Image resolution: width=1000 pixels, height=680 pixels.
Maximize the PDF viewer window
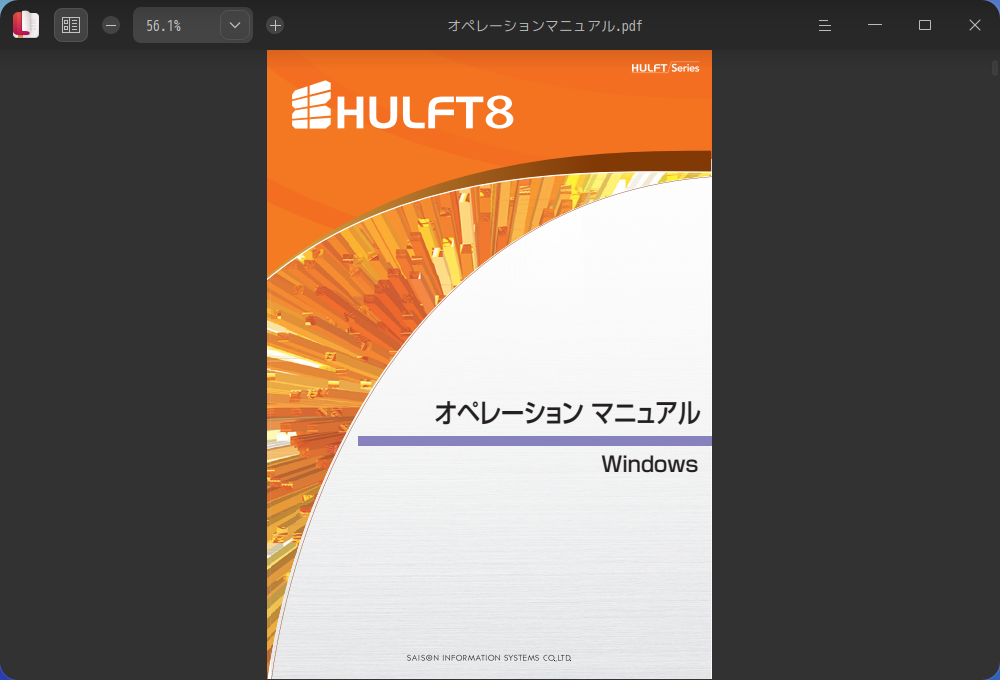pyautogui.click(x=925, y=26)
